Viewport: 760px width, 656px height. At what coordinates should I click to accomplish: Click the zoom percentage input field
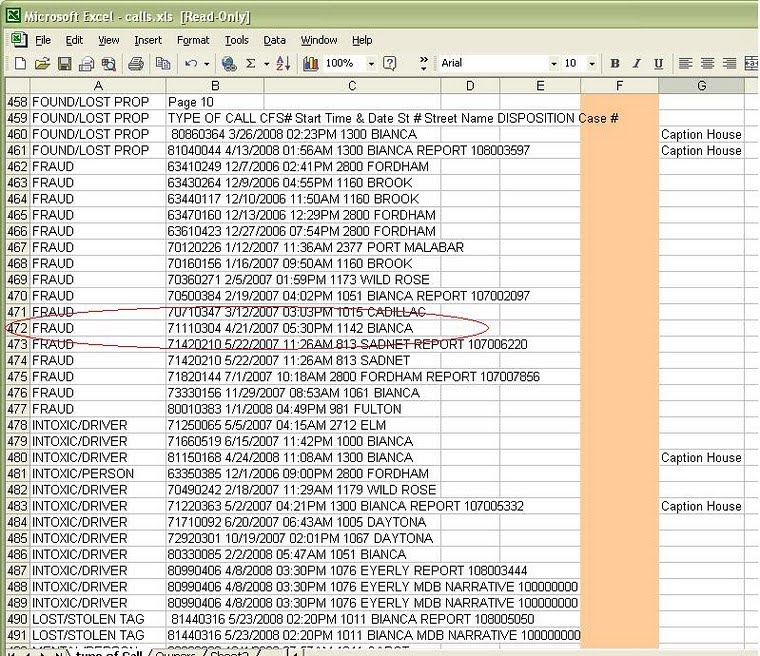coord(345,63)
